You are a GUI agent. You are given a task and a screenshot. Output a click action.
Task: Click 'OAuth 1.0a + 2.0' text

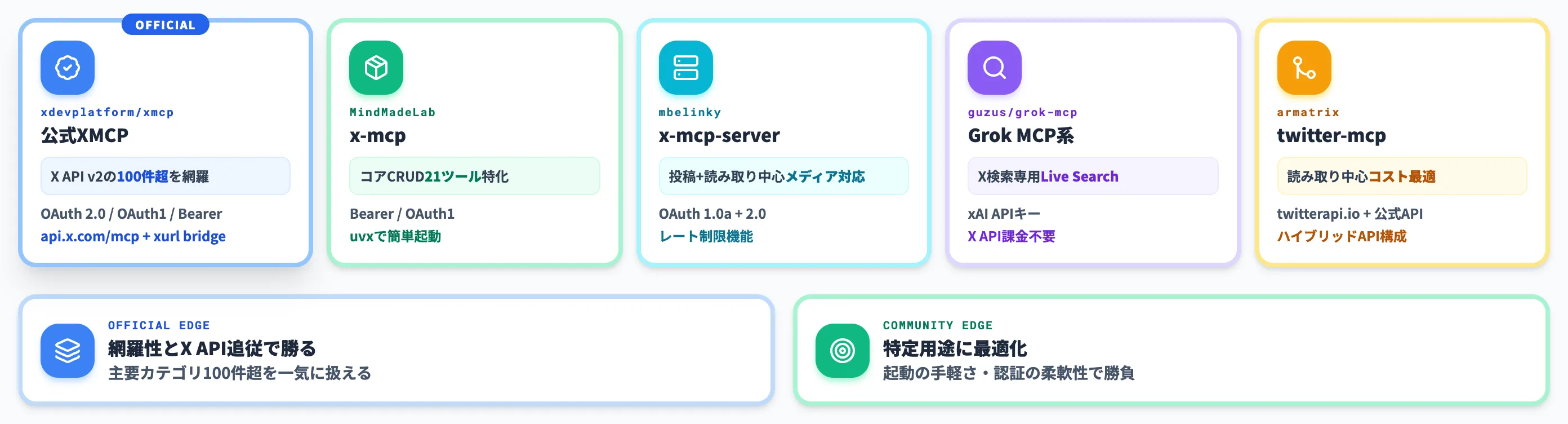tap(712, 214)
